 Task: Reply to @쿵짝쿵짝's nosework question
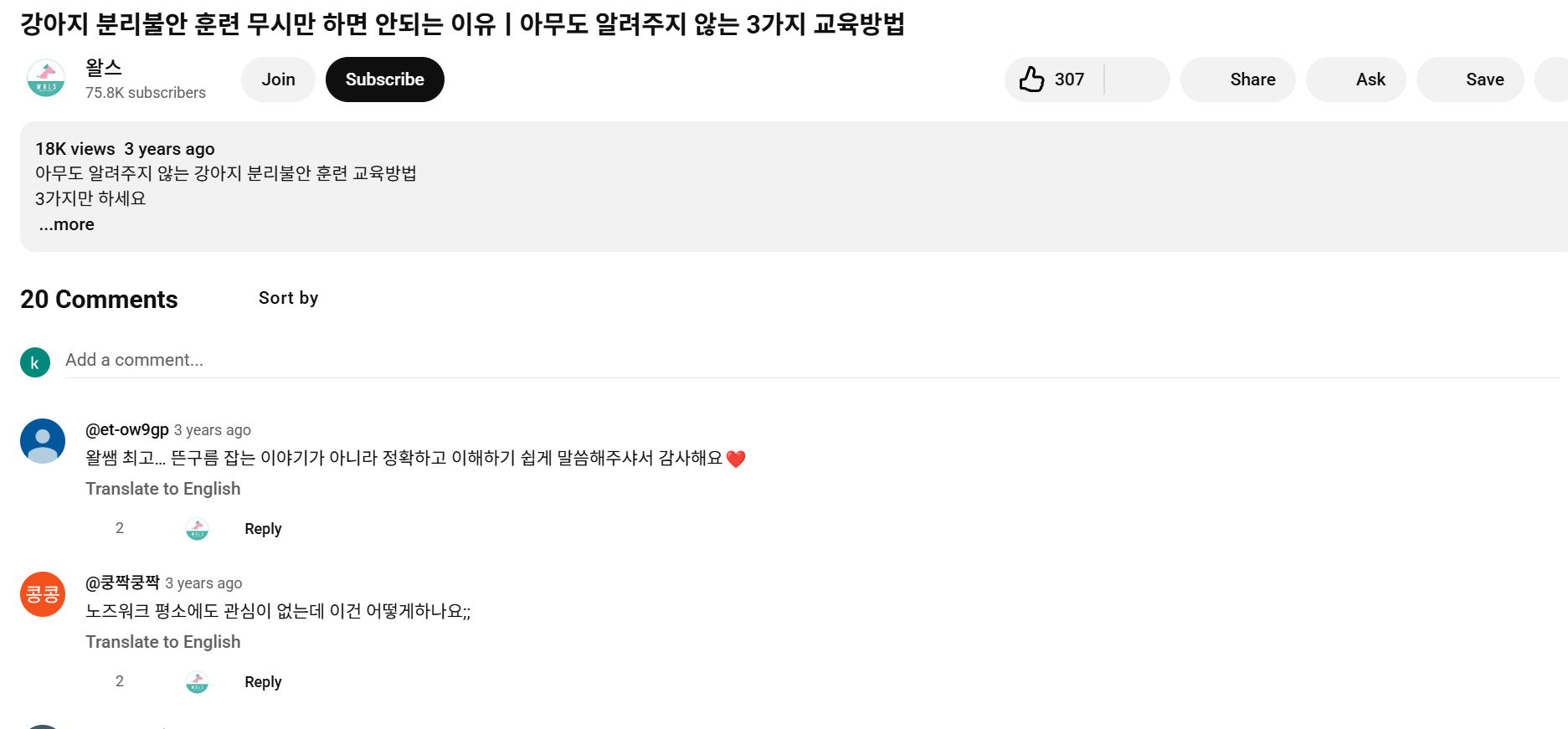pyautogui.click(x=262, y=681)
